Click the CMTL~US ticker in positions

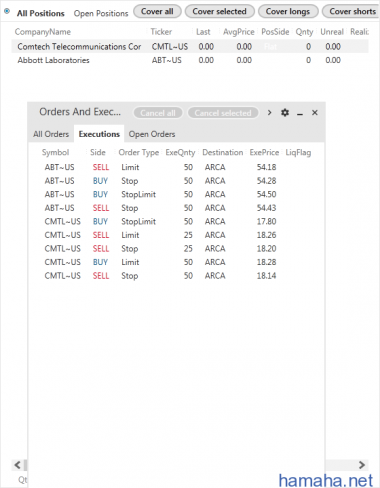[170, 46]
